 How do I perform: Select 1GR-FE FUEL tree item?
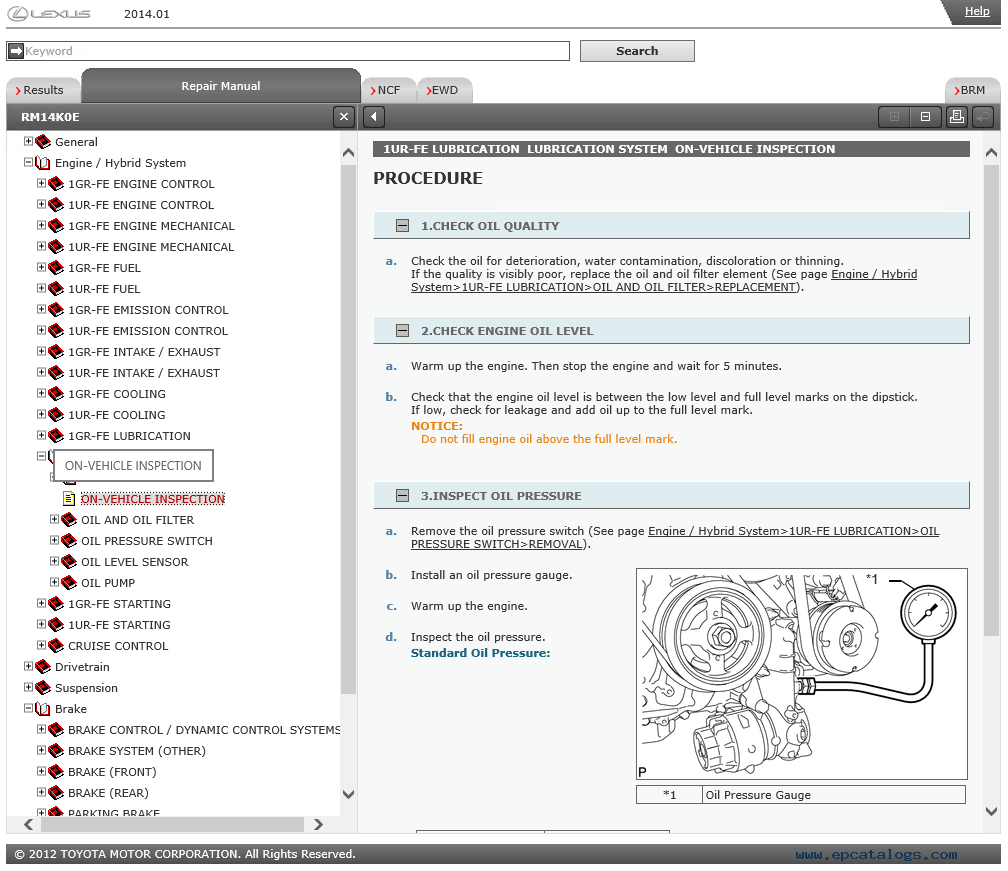[x=104, y=268]
